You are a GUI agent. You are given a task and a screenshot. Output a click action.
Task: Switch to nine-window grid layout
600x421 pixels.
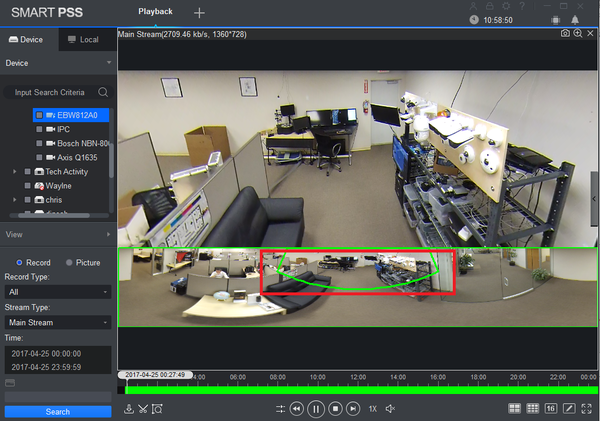pos(532,408)
